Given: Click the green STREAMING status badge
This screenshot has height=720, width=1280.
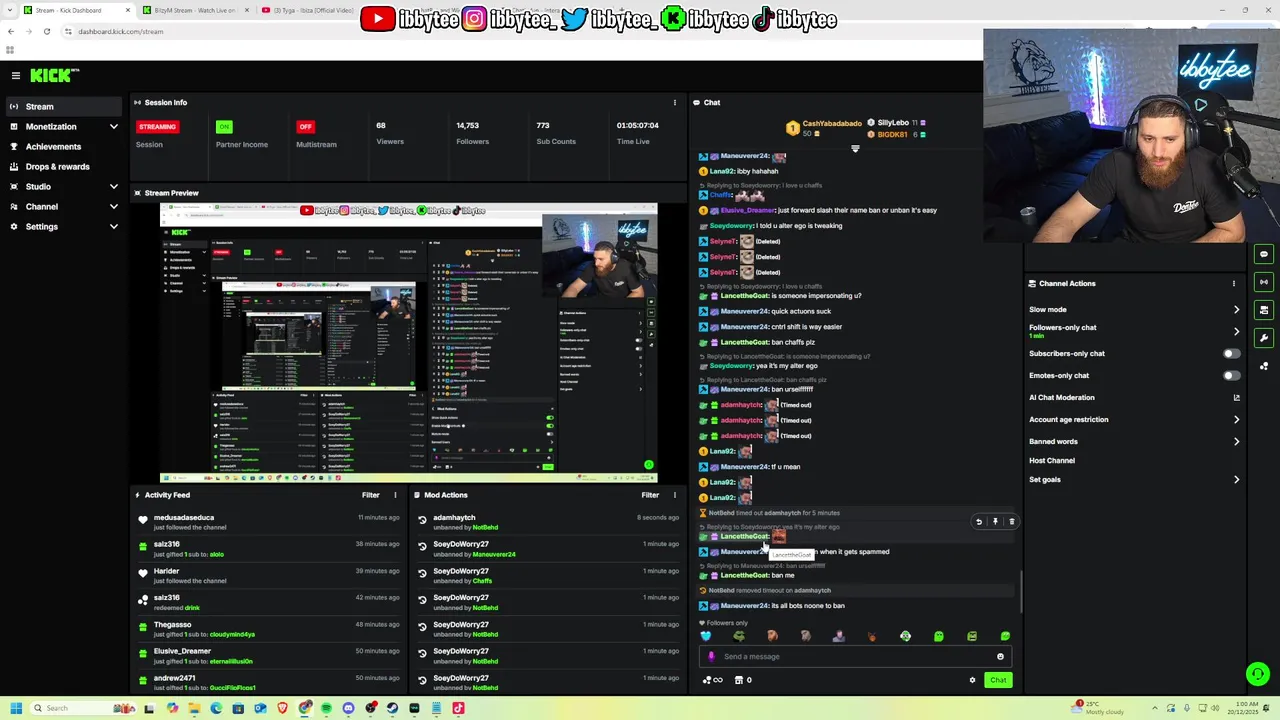Looking at the screenshot, I should click(x=157, y=127).
